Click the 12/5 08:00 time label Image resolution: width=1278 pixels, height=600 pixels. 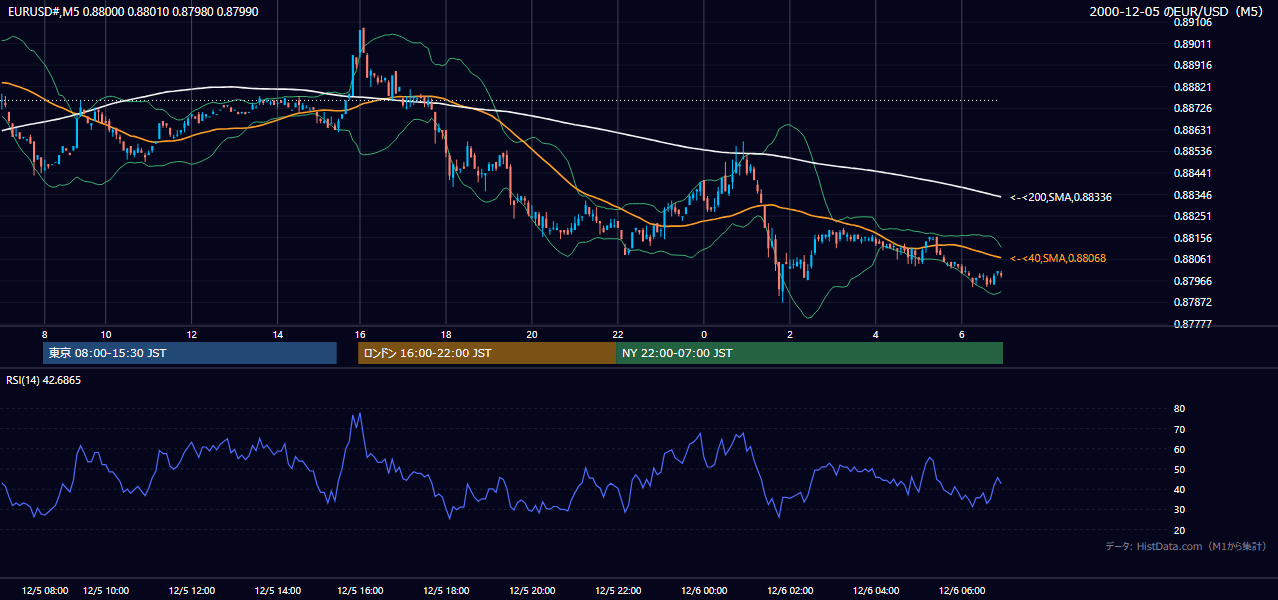[45, 591]
